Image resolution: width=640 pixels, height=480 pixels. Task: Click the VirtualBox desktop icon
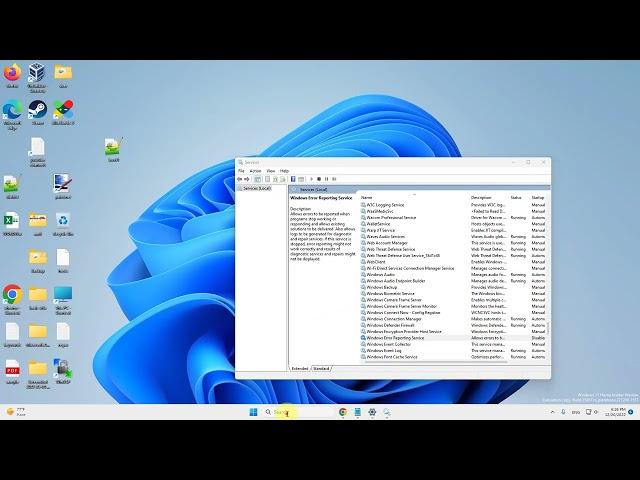37,77
